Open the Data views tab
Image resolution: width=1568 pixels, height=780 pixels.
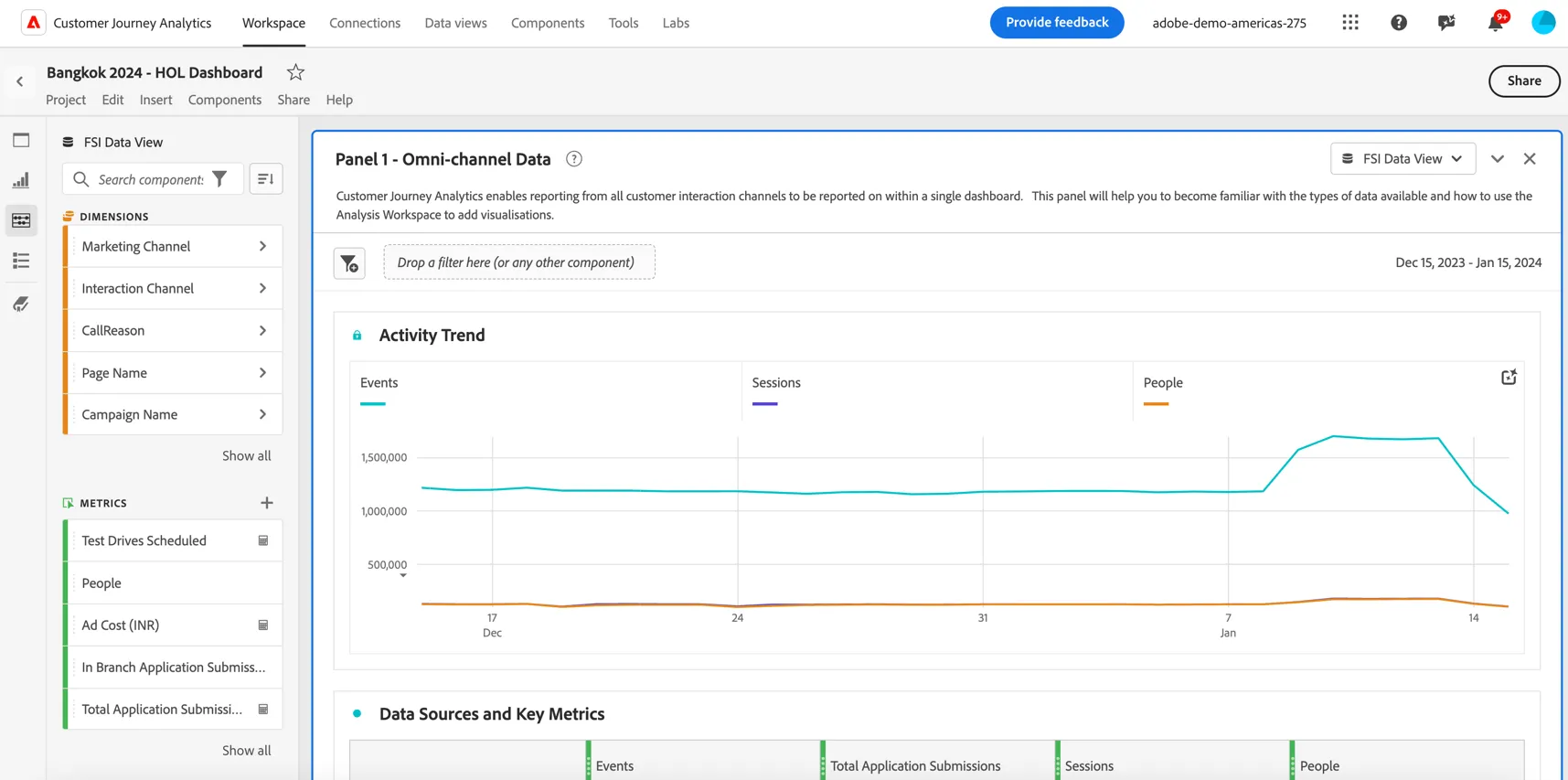(x=455, y=23)
